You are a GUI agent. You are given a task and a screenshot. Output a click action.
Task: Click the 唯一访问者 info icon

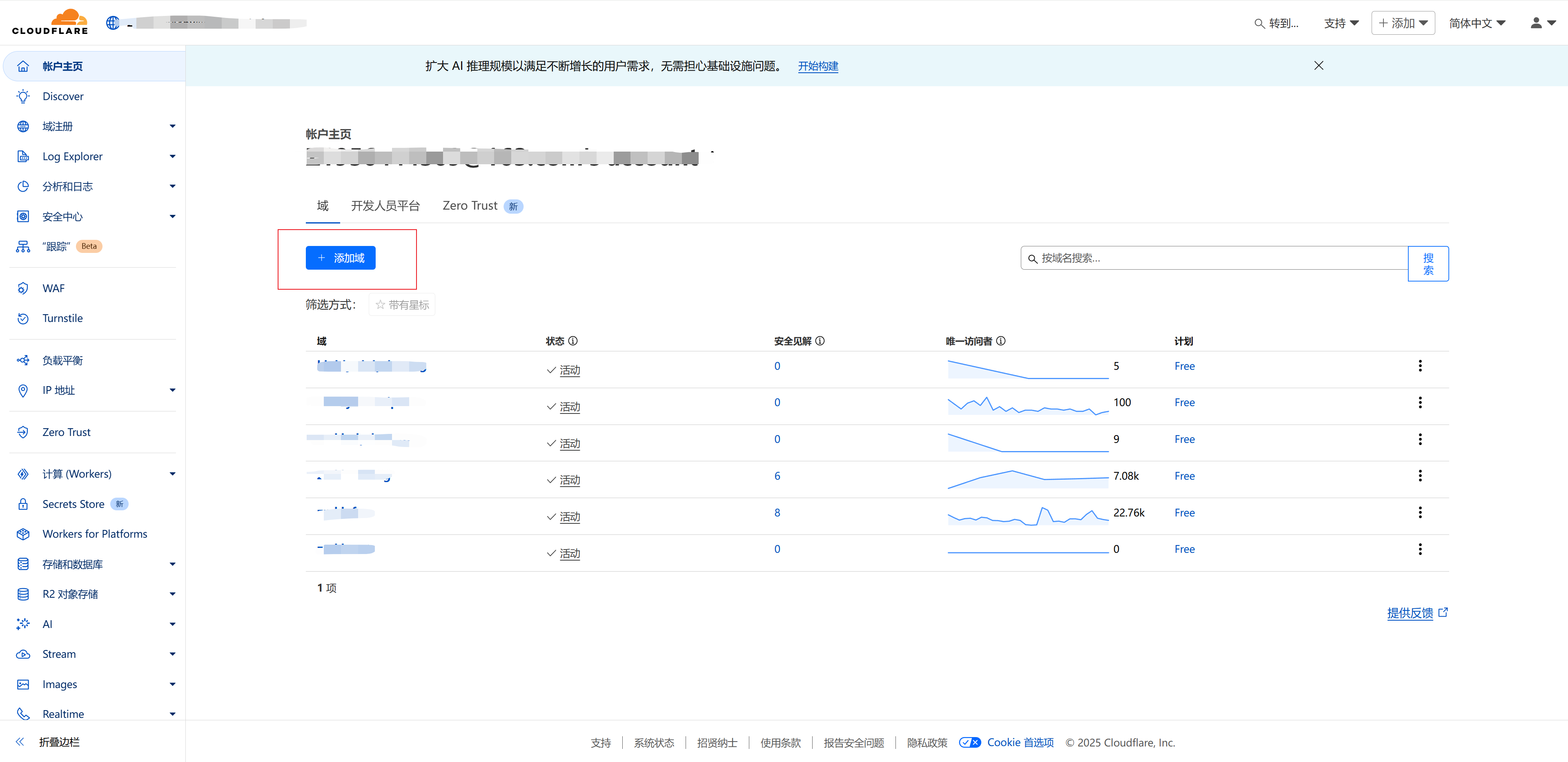(1001, 341)
